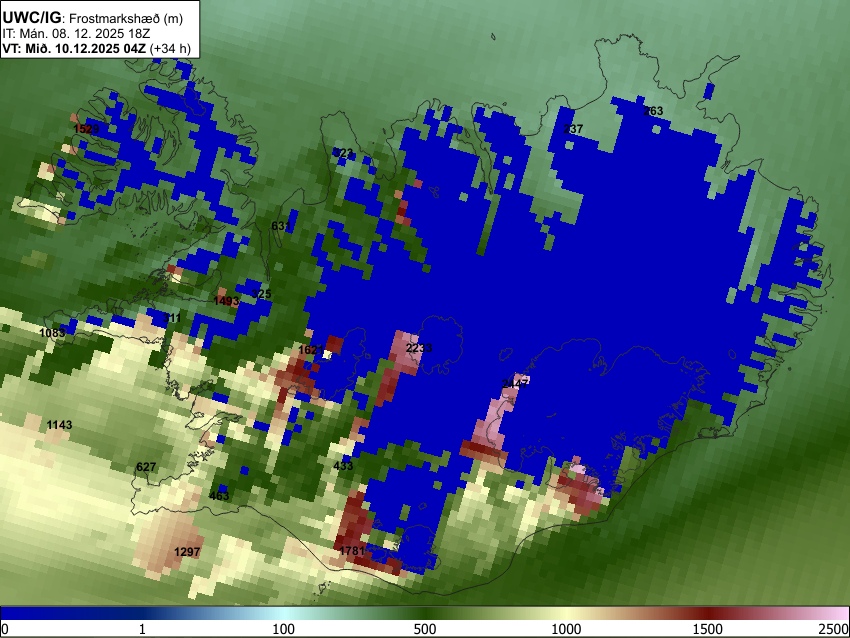Click the legend label "1"
The width and height of the screenshot is (850, 638).
coord(142,629)
